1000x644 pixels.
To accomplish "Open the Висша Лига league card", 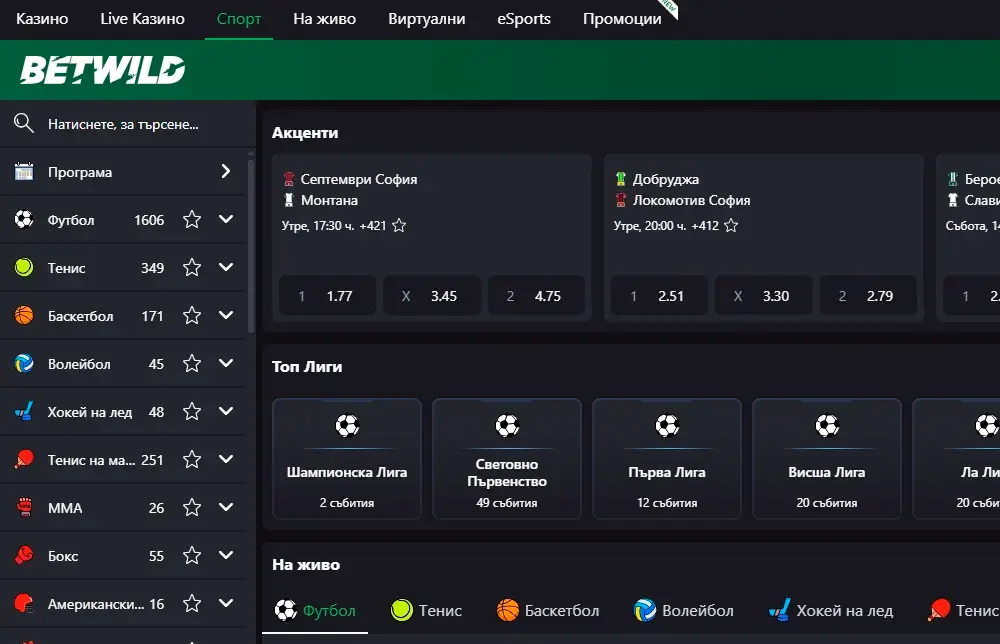I will pyautogui.click(x=827, y=458).
